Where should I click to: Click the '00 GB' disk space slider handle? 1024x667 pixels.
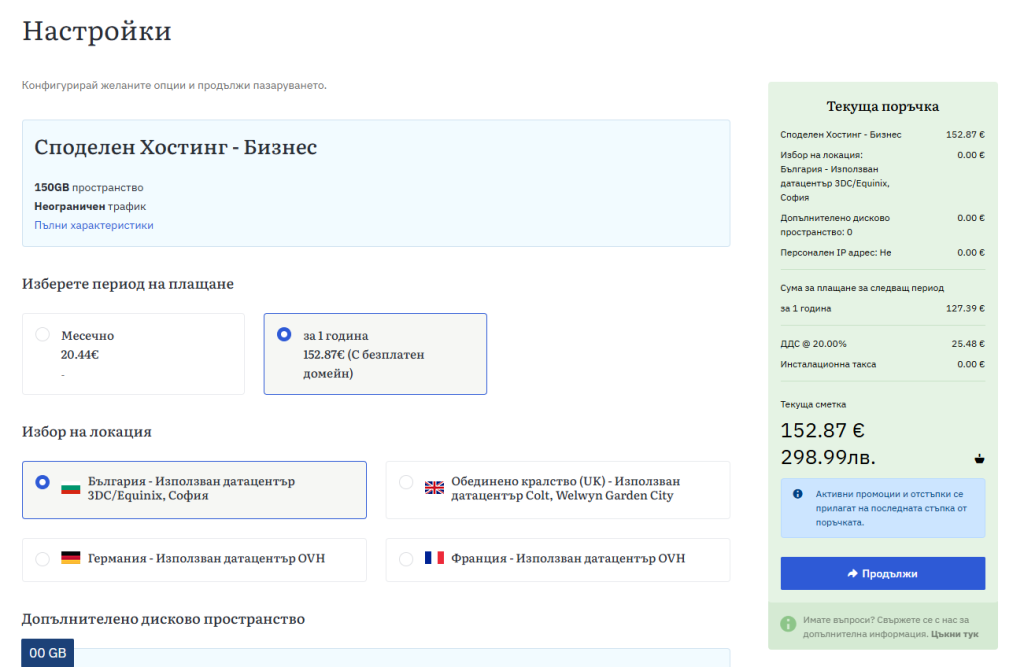(48, 653)
